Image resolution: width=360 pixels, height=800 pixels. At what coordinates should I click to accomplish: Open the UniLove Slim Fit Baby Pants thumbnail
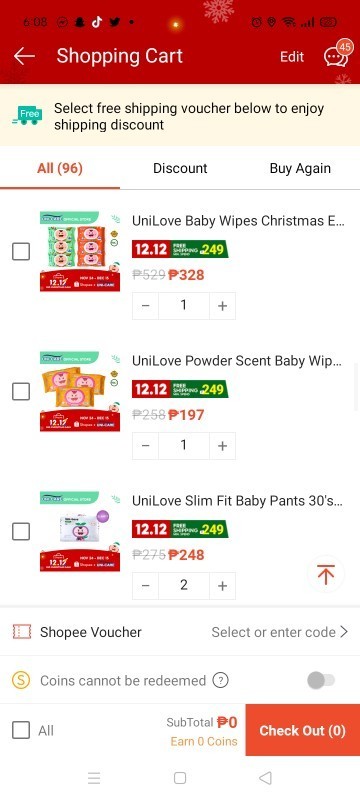click(x=80, y=532)
